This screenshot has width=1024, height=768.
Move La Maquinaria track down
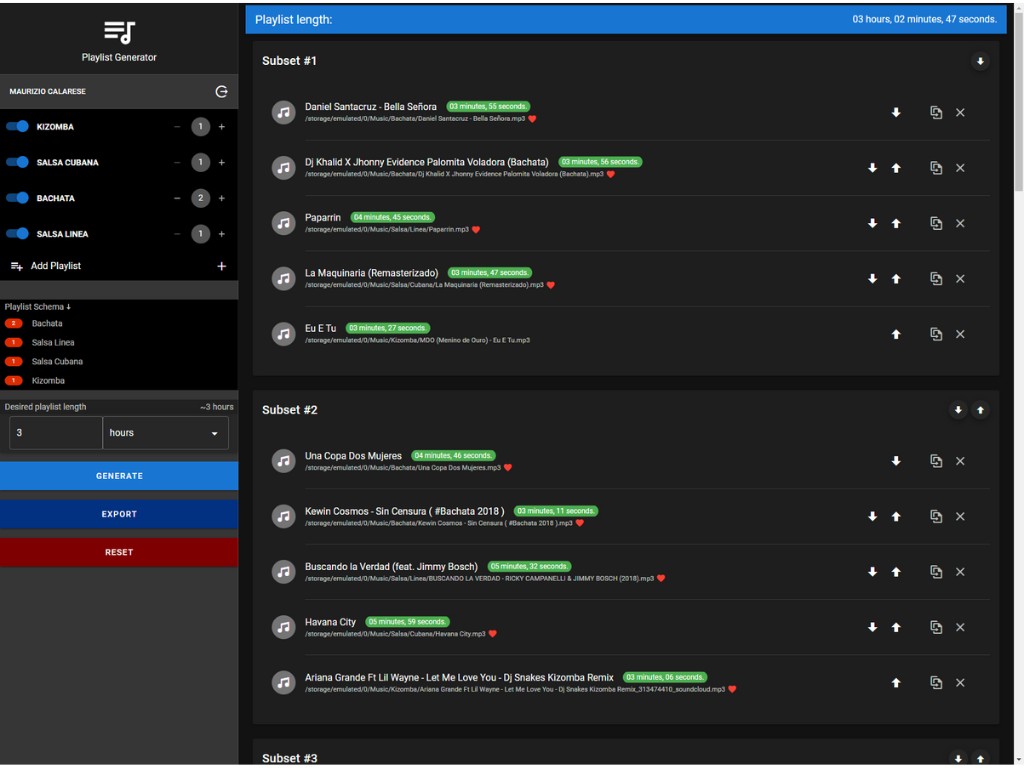click(x=872, y=279)
